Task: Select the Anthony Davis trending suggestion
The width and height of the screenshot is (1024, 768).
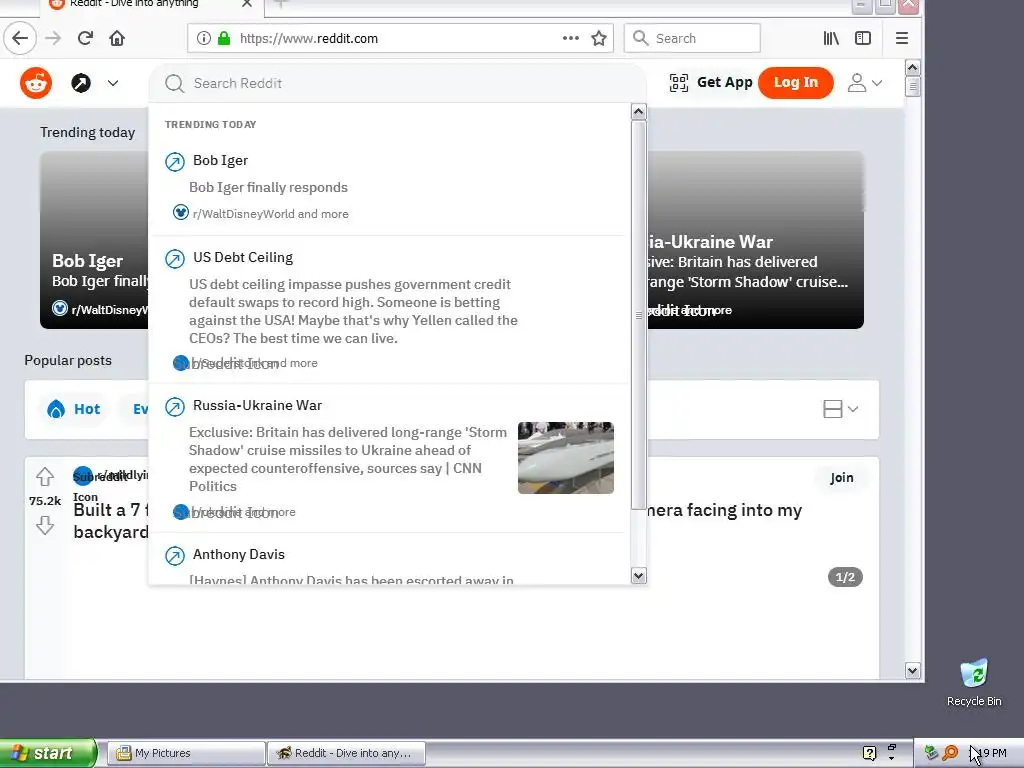Action: pos(389,559)
